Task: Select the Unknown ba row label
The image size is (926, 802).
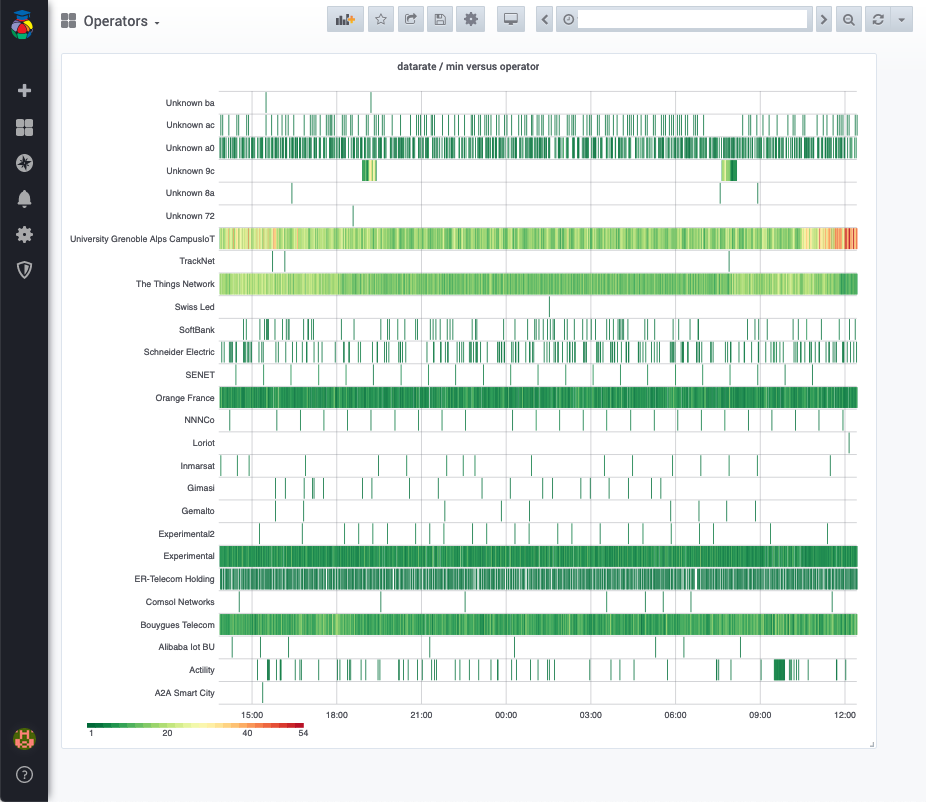Action: 190,103
